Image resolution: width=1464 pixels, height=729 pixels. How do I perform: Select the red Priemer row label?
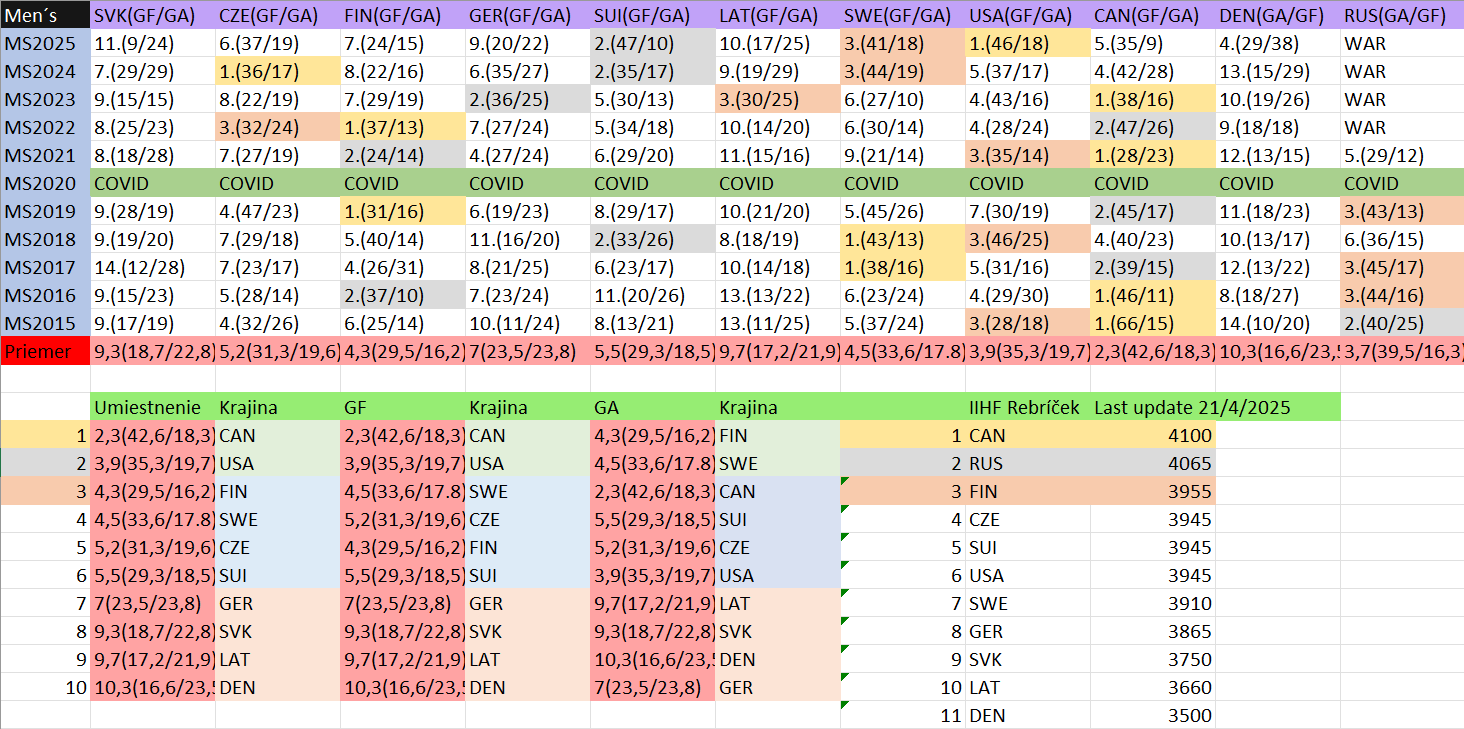45,351
